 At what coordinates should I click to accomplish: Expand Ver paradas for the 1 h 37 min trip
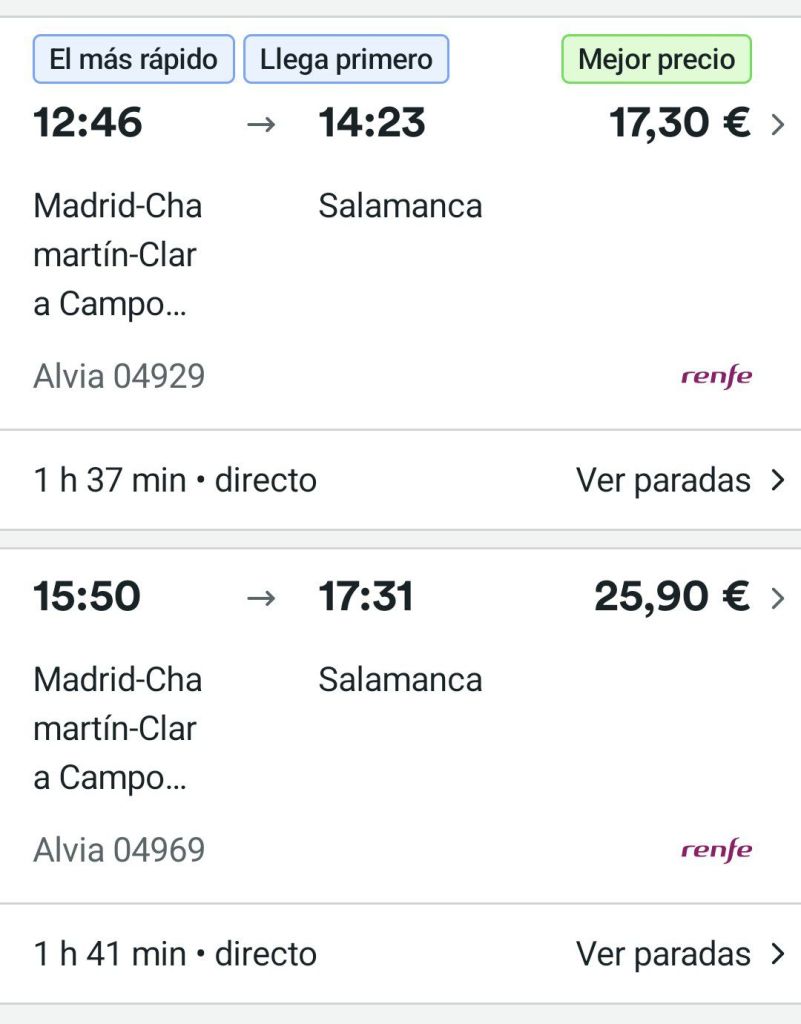coord(680,481)
